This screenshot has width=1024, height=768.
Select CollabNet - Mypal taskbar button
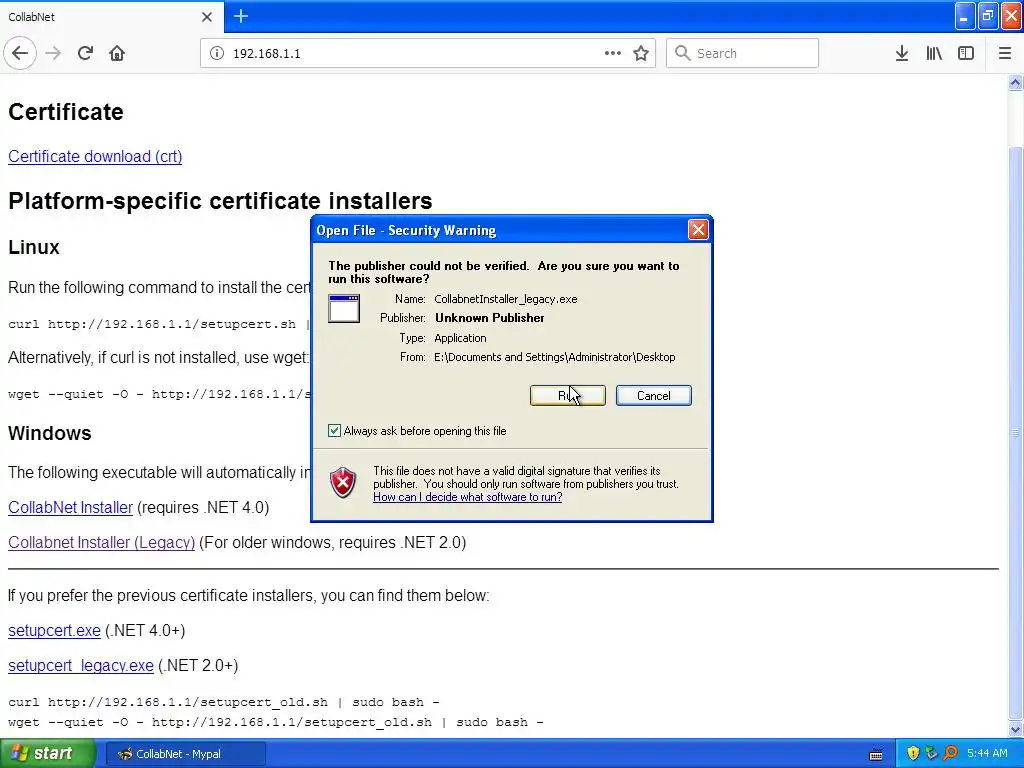click(x=185, y=754)
